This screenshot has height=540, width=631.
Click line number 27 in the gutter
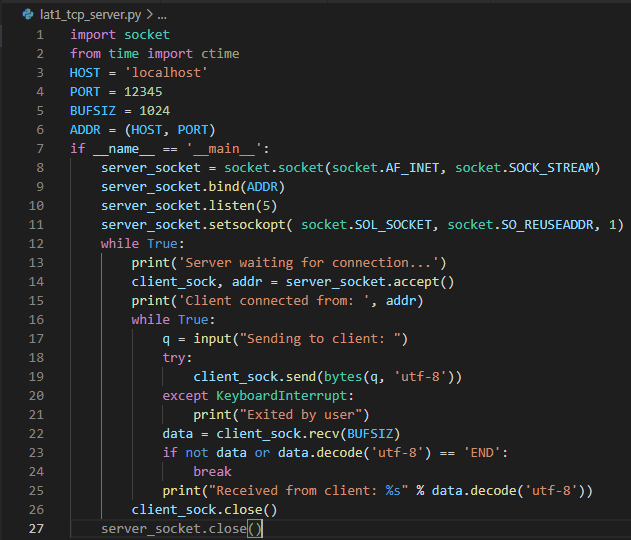pos(36,529)
